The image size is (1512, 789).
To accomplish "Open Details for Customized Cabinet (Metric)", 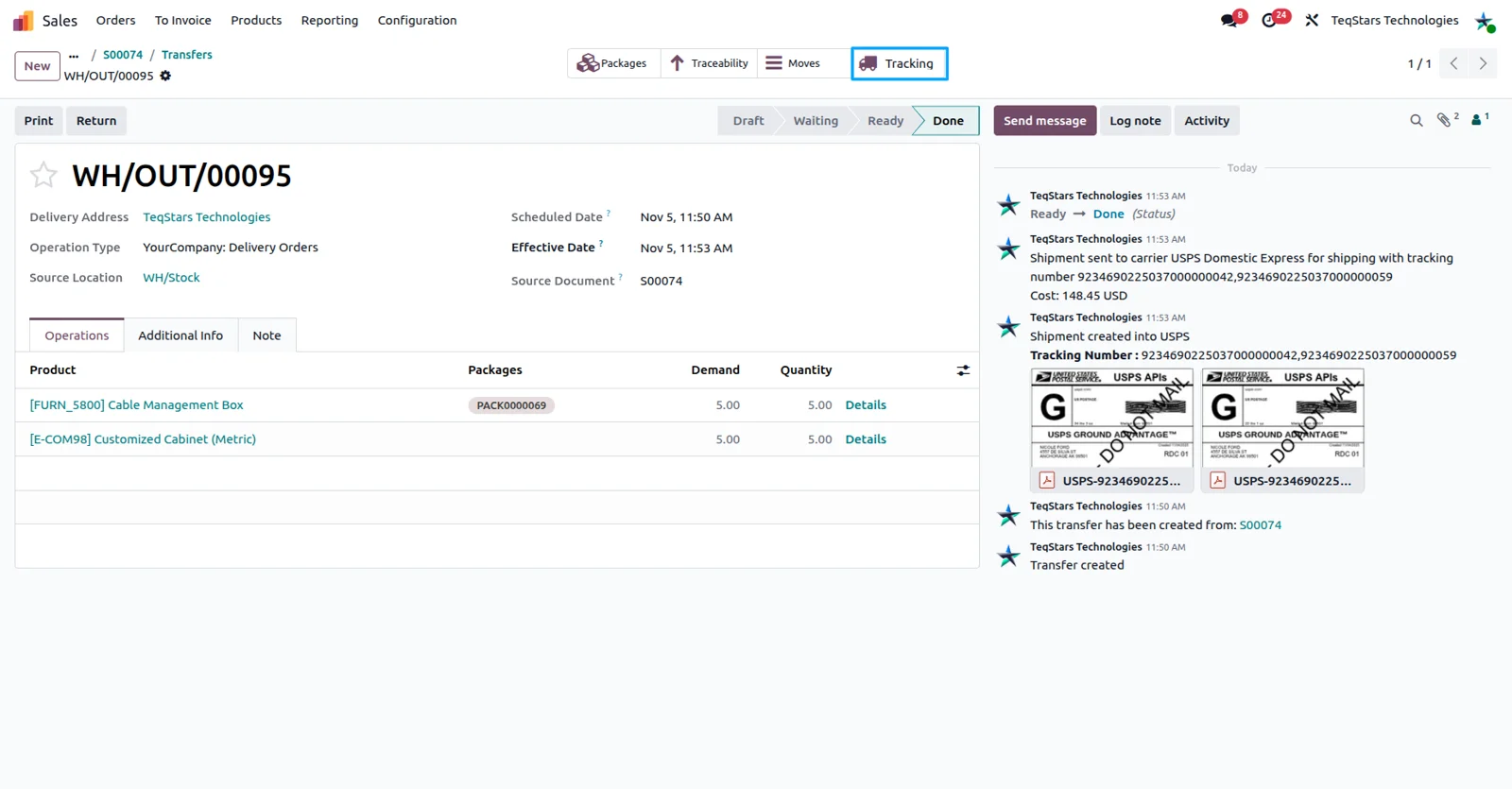I will (866, 439).
